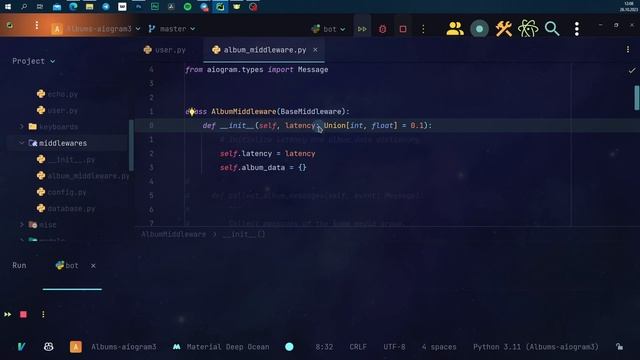Click the teal circle status bar indicator
Viewport: 640px width, 360px height.
pos(289,347)
